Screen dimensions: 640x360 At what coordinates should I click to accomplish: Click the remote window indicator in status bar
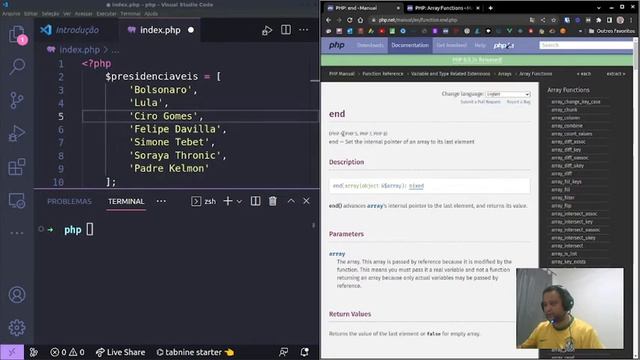click(12, 352)
